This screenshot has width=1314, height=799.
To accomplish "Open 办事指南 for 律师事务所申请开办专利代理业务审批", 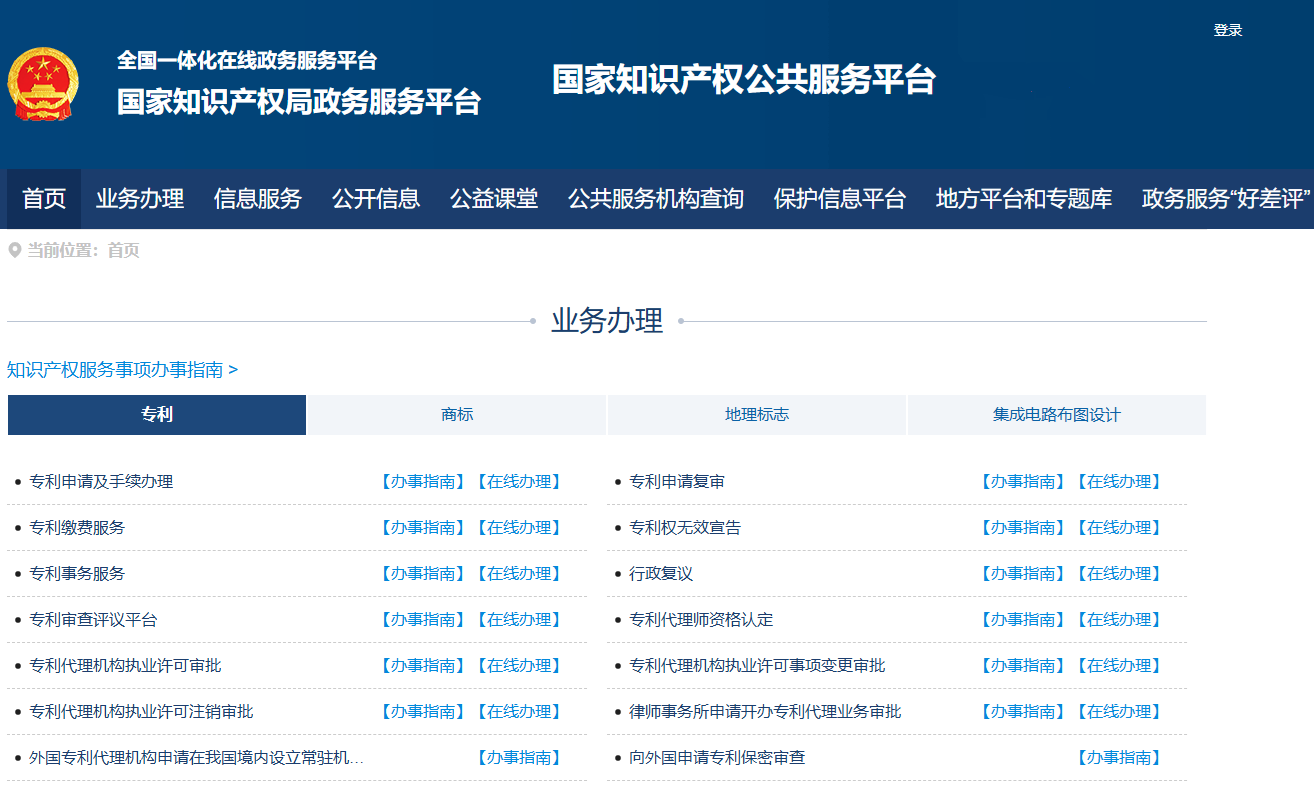I will 1022,712.
